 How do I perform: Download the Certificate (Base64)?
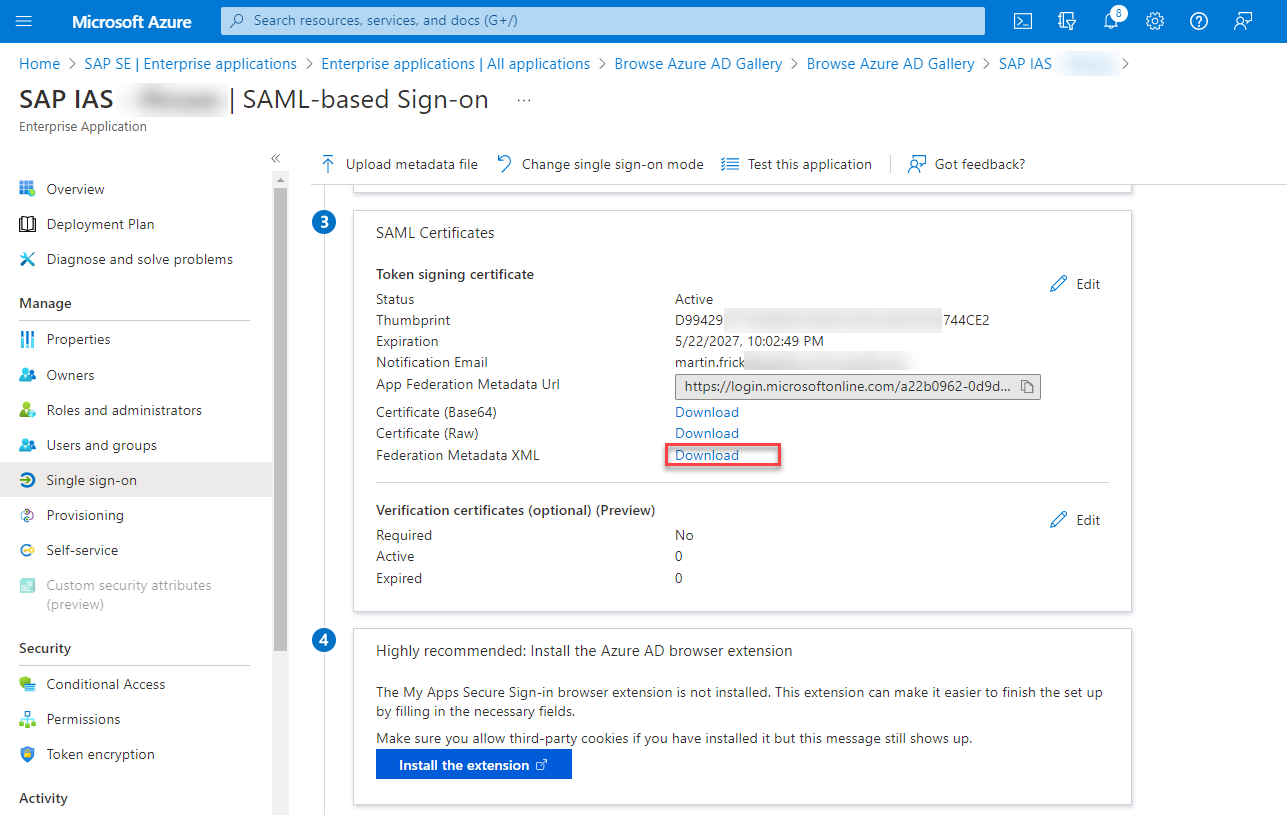coord(707,412)
